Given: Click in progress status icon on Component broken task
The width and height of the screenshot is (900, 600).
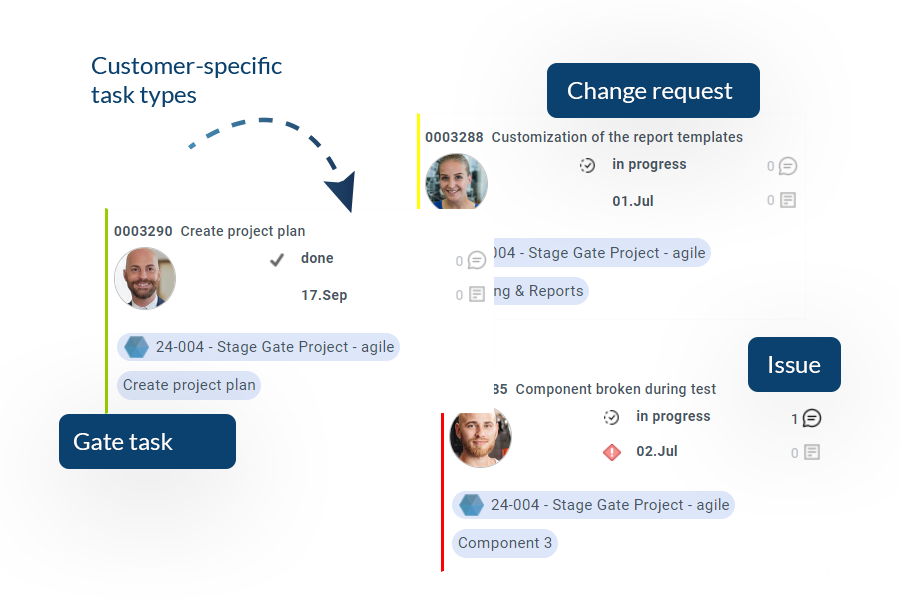Looking at the screenshot, I should tap(611, 417).
